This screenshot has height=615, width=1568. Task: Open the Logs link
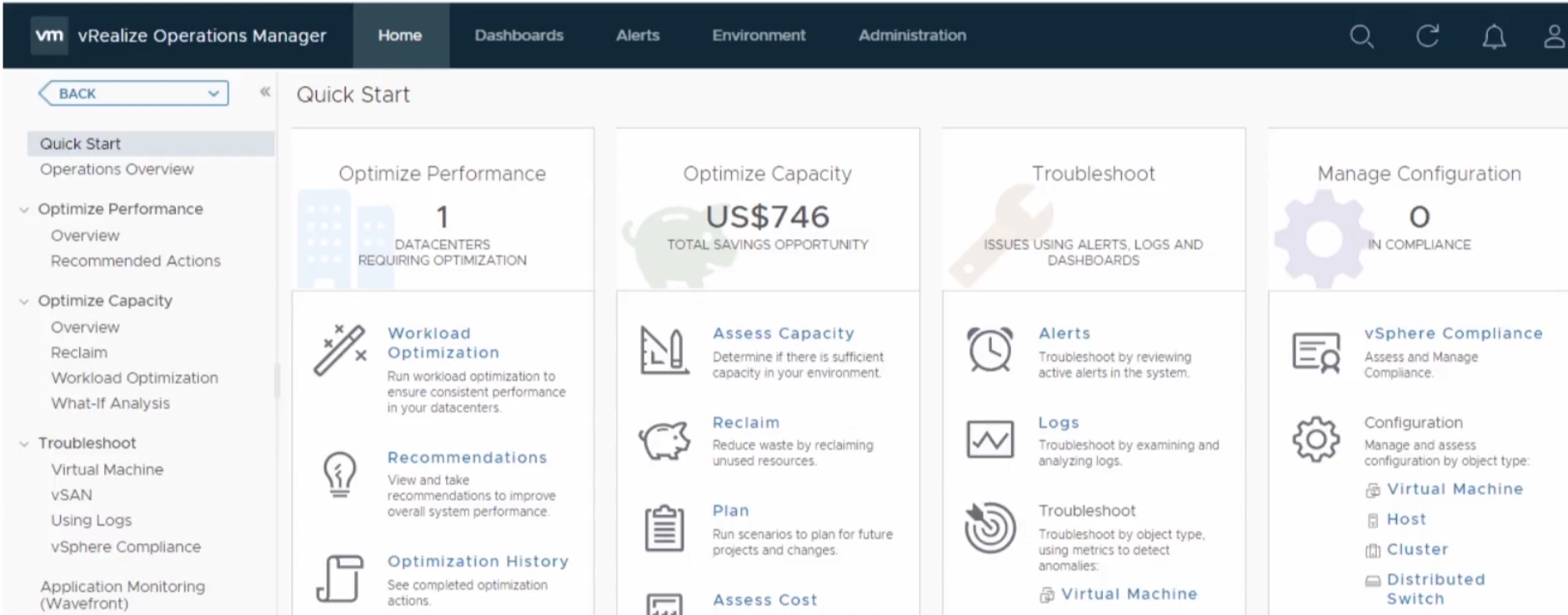tap(1059, 422)
